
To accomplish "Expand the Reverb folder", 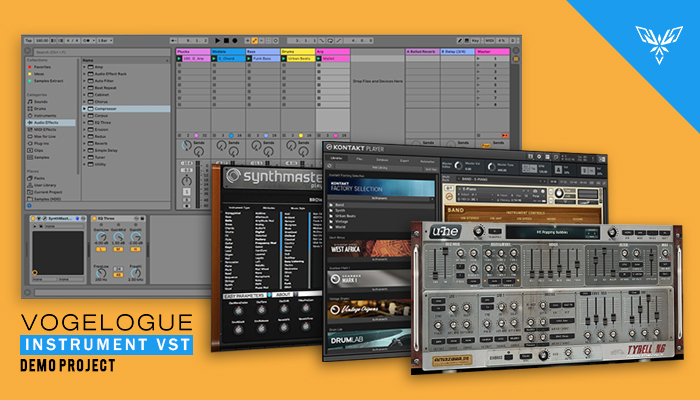I will [x=84, y=143].
